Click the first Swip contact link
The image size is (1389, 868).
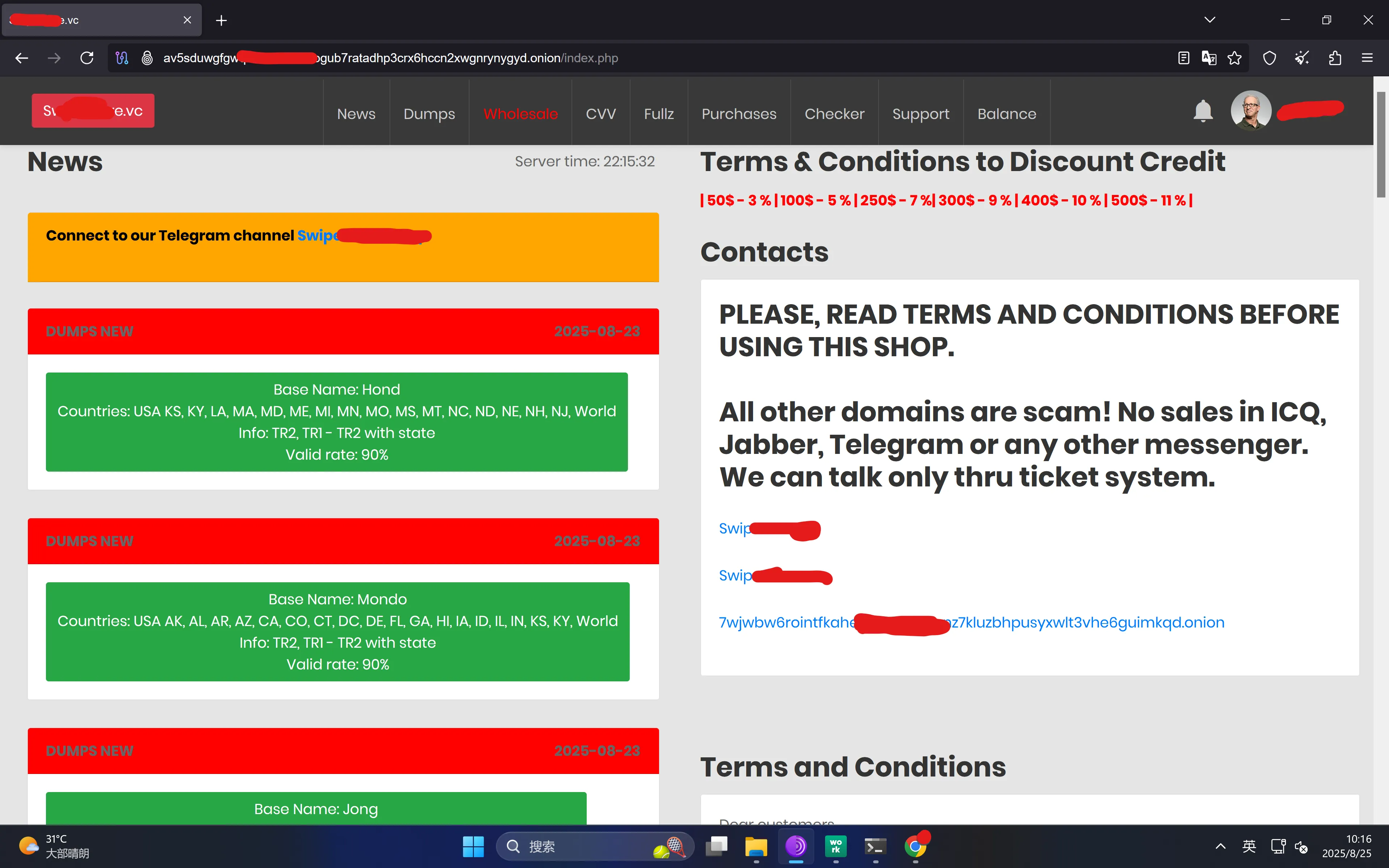pyautogui.click(x=769, y=529)
